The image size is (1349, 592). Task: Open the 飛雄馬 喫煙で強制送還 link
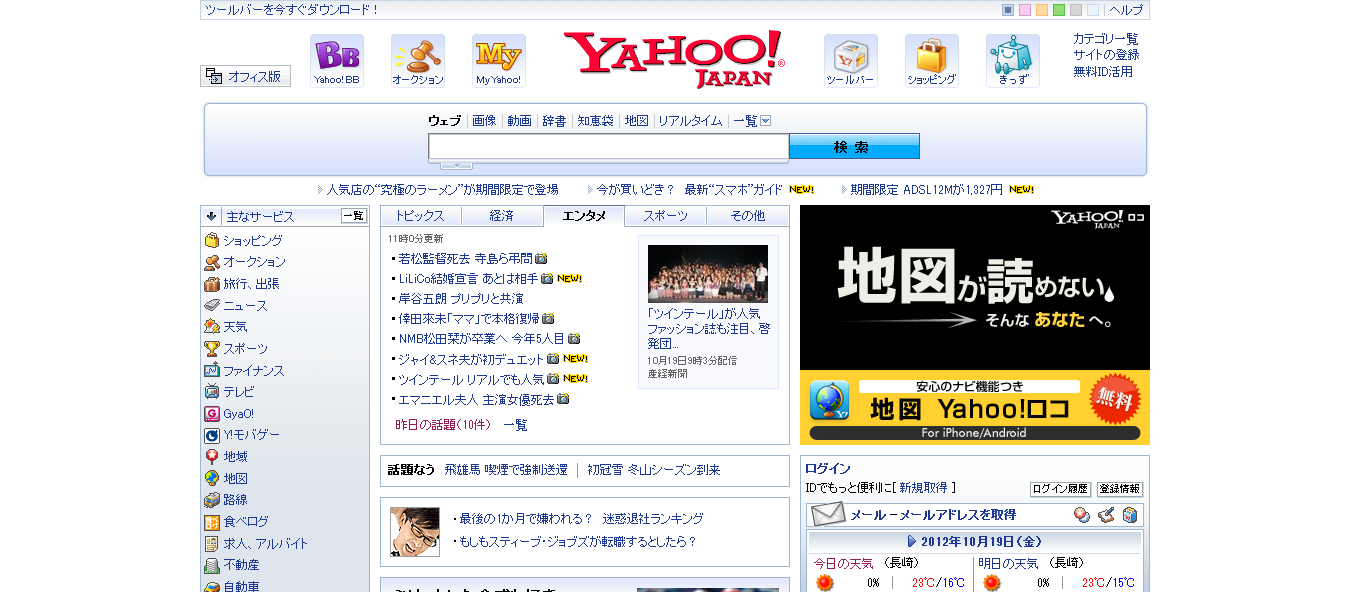pos(506,470)
